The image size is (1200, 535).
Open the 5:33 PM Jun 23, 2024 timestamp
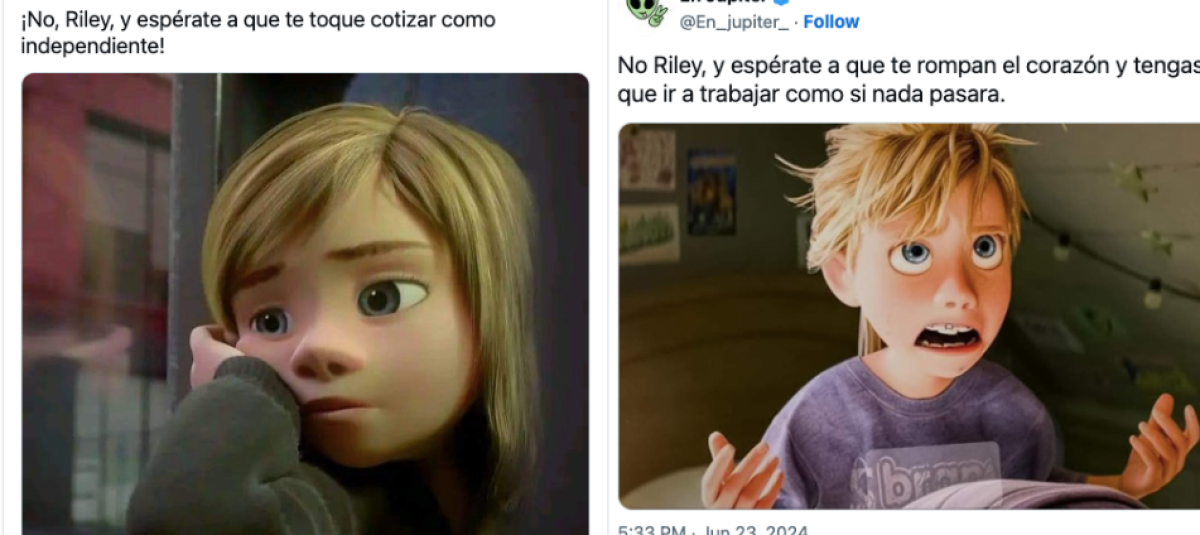point(712,529)
